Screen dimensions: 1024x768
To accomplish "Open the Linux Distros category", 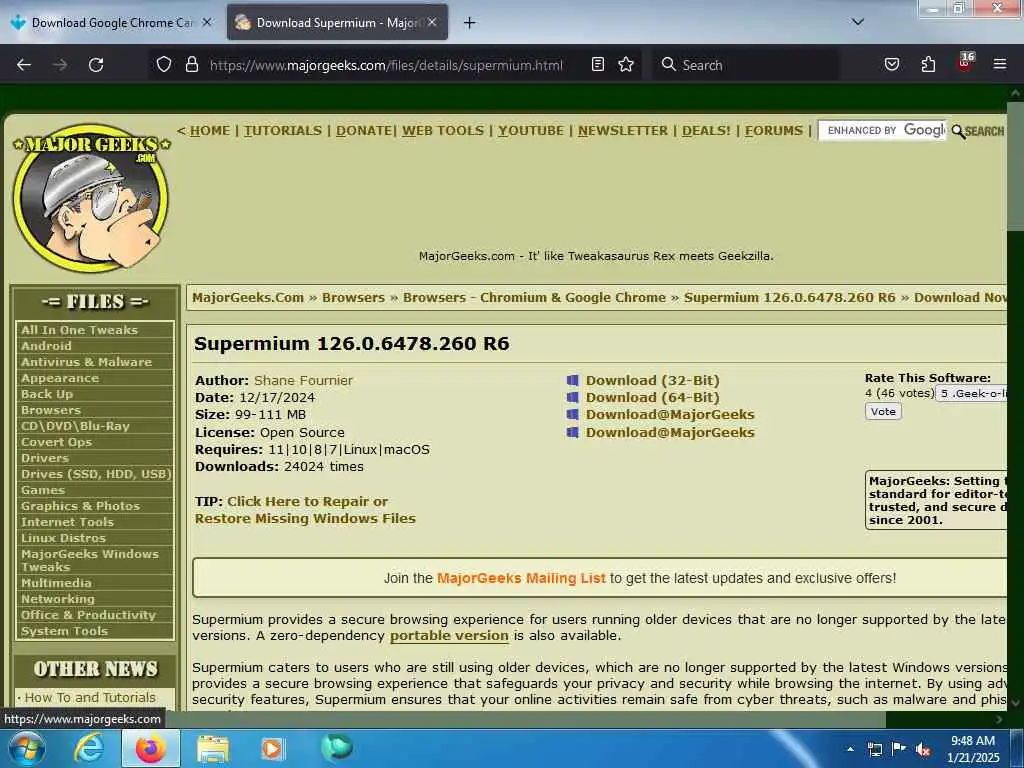I will [x=63, y=538].
